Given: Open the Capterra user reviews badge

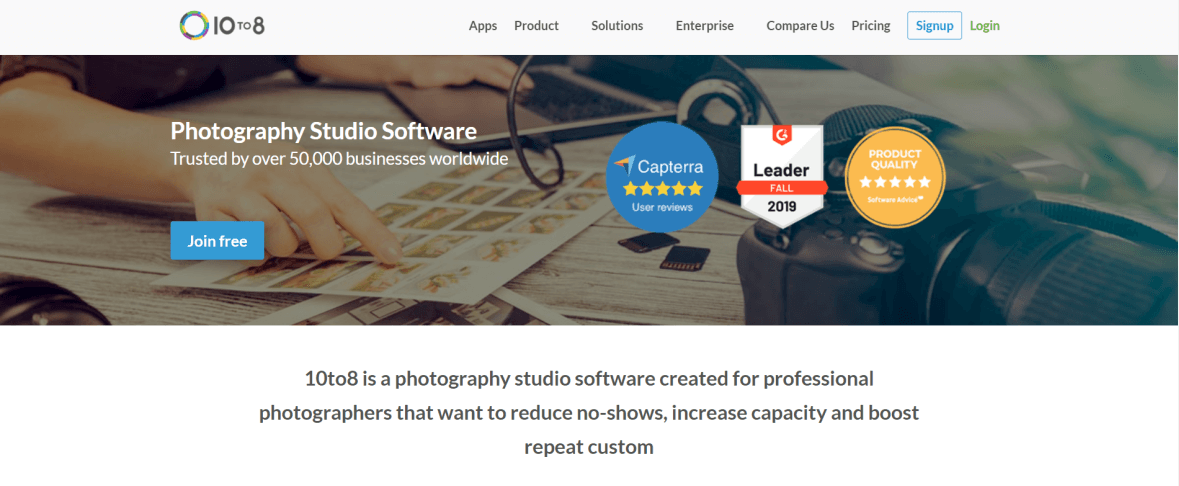Looking at the screenshot, I should (662, 176).
